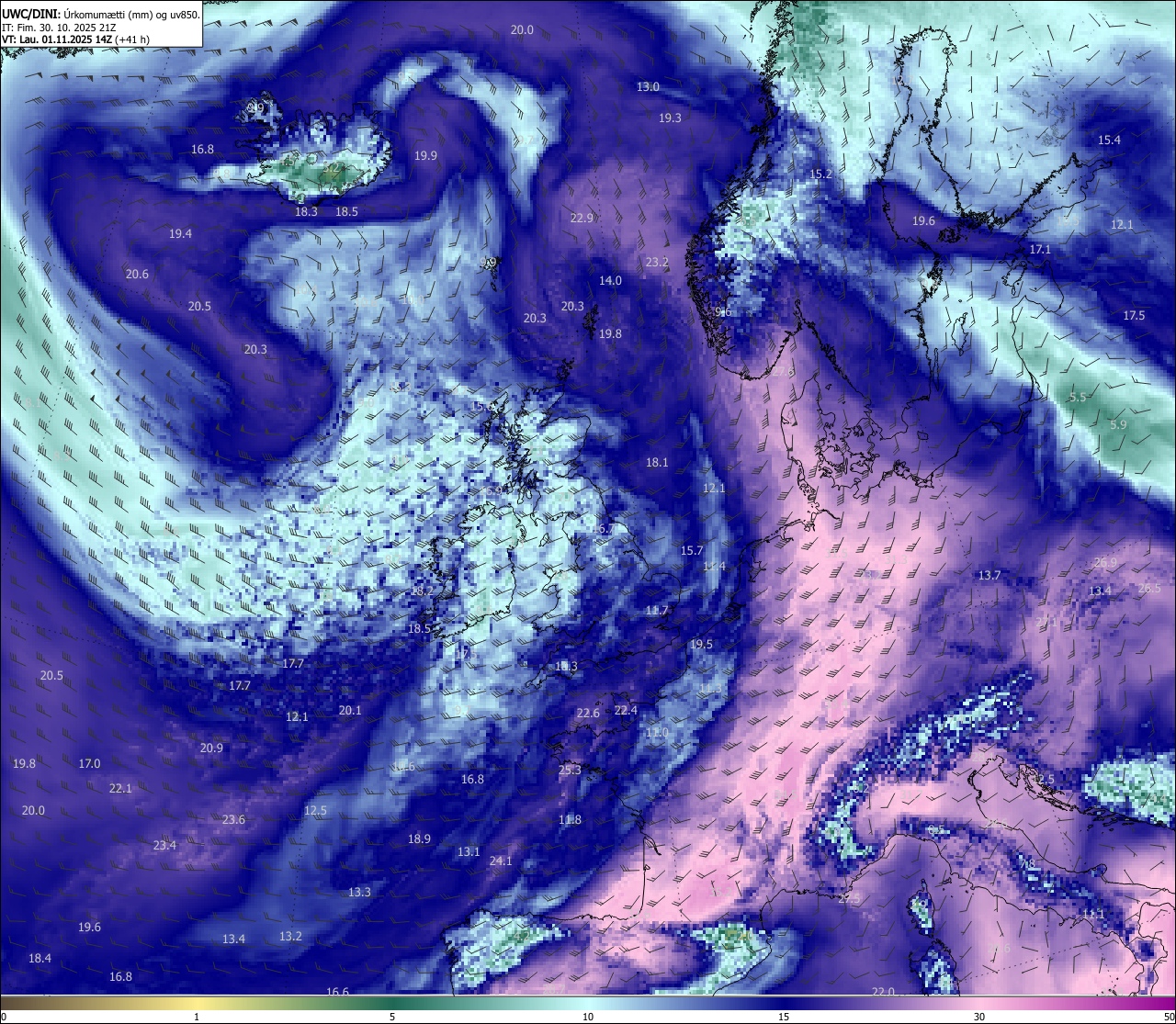The image size is (1176, 1024).
Task: Select the value 13.1 on the map
Action: [469, 851]
